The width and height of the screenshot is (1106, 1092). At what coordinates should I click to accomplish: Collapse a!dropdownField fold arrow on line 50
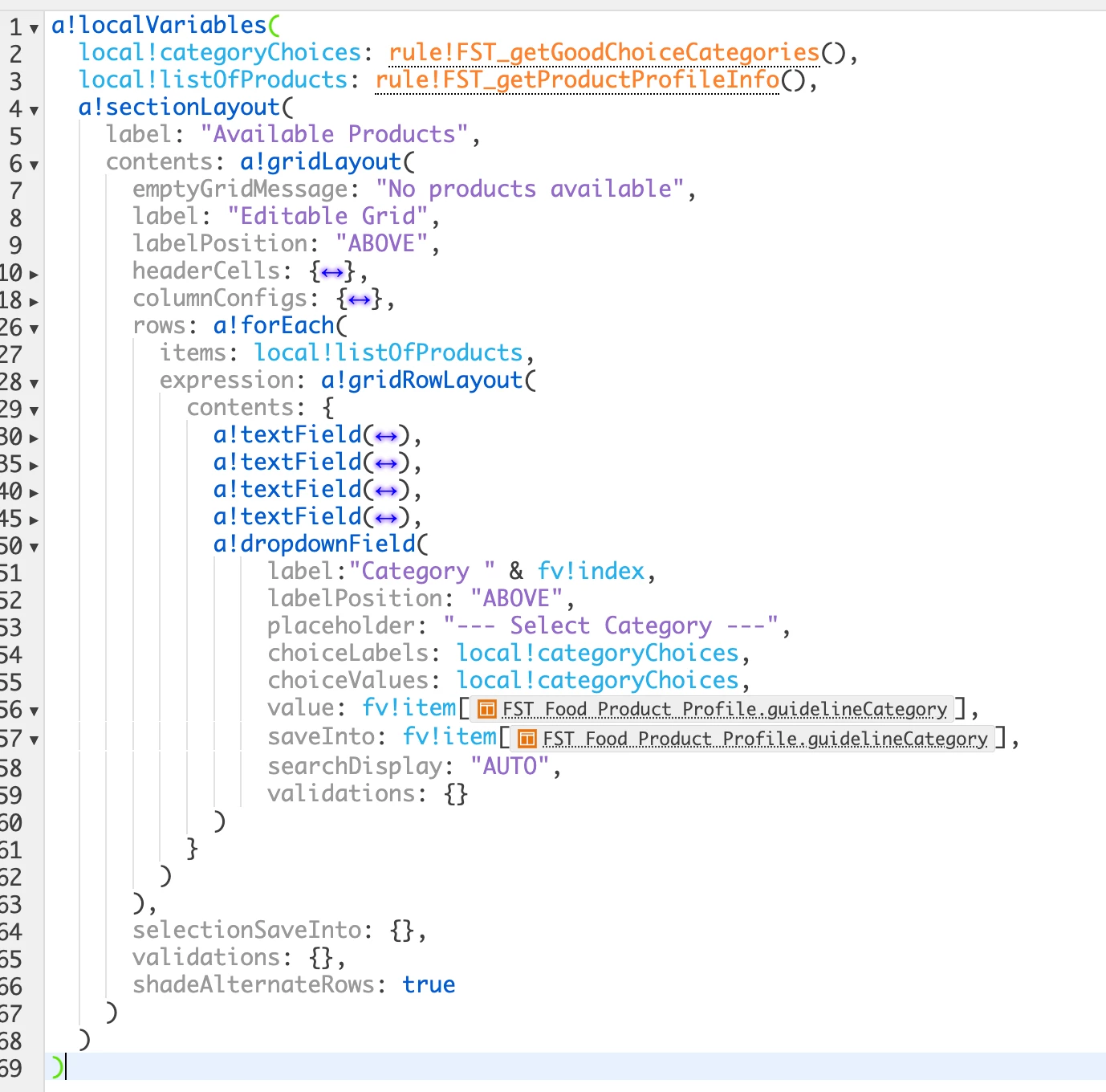point(34,548)
